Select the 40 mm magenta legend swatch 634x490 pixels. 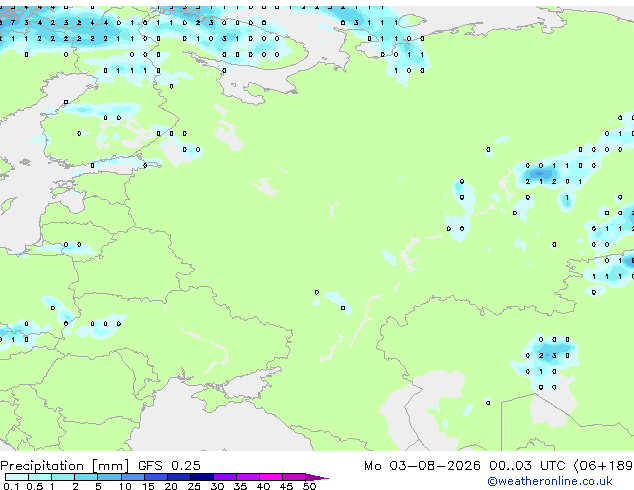click(x=271, y=477)
